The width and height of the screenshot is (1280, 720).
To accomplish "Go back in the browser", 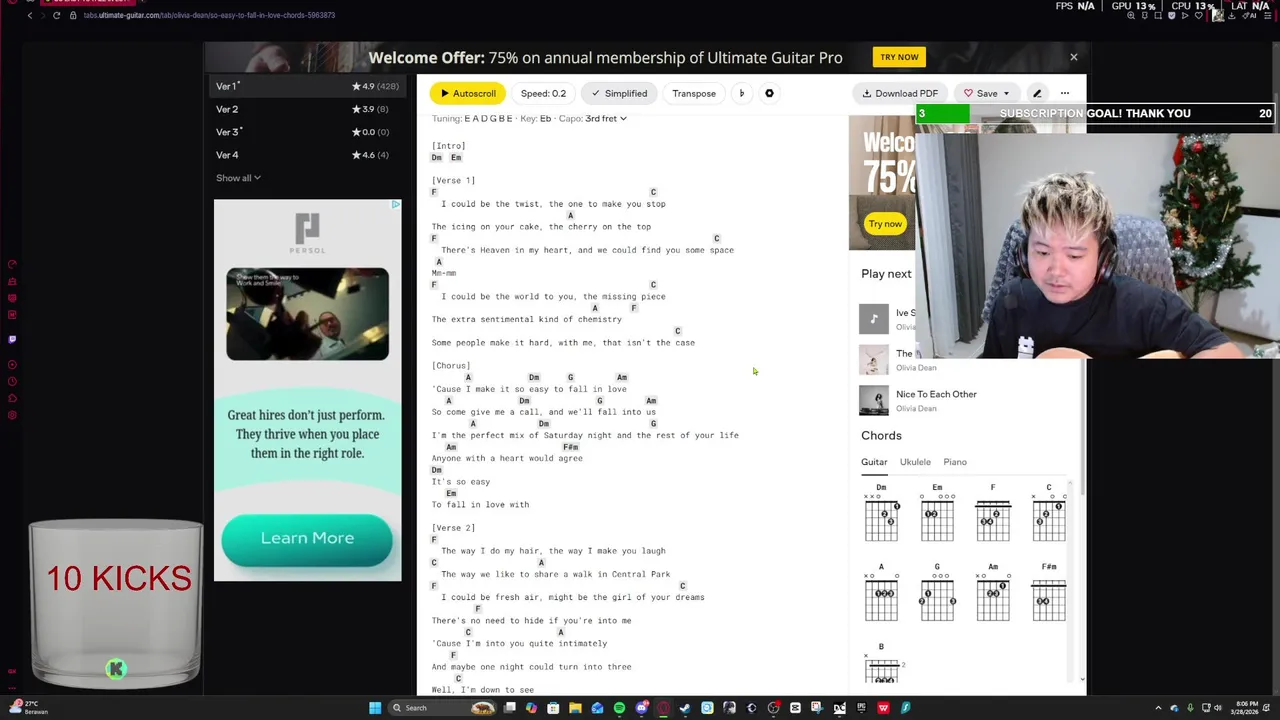I will [x=30, y=15].
